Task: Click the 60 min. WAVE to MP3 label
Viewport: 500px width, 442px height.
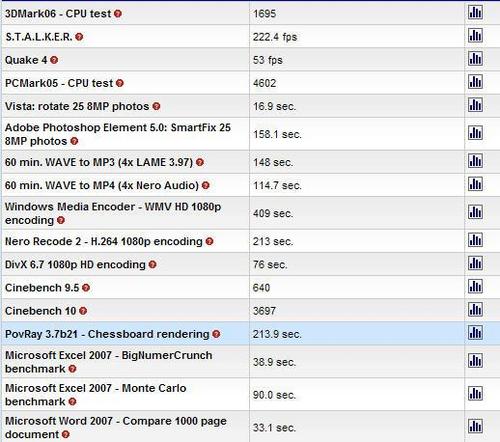Action: pos(99,162)
